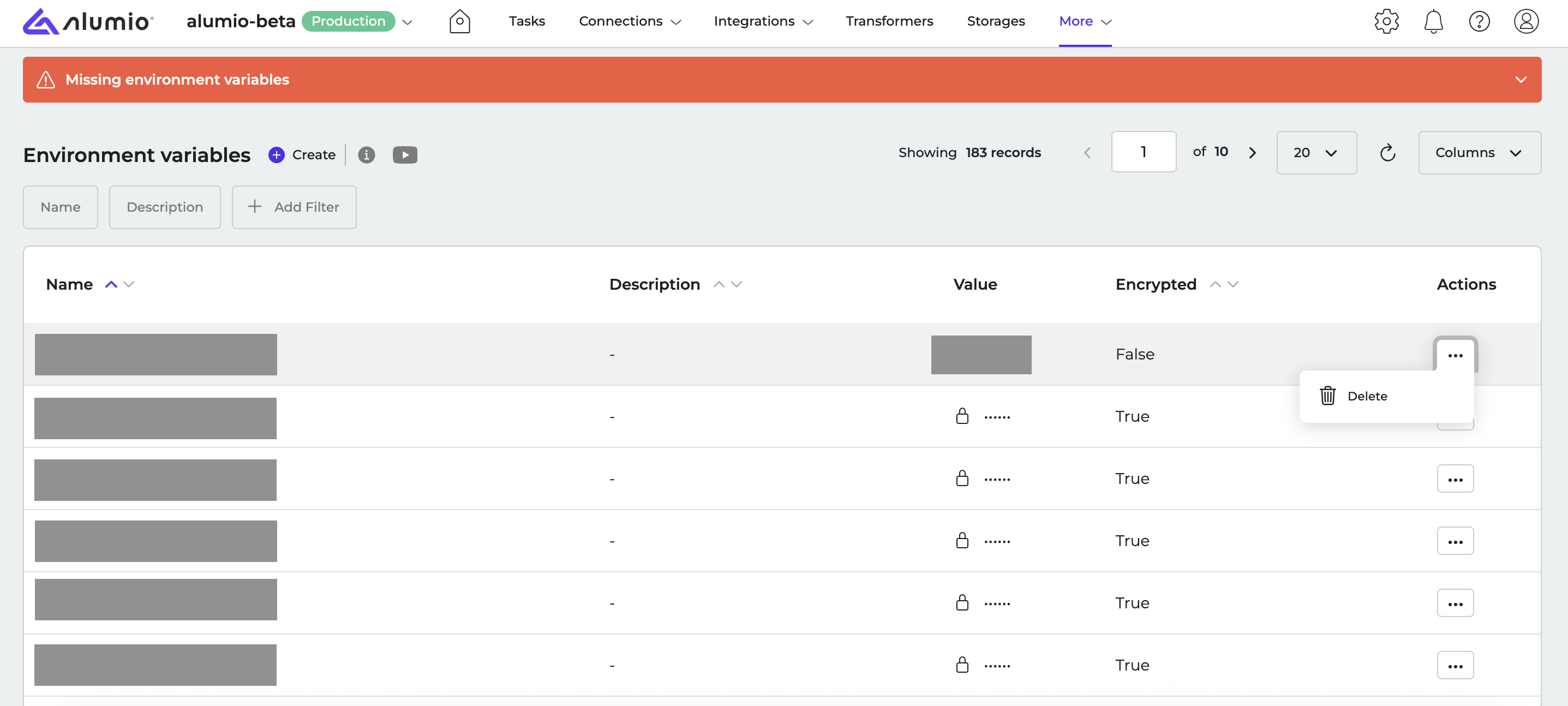Refresh the environment variables list
Image resolution: width=1568 pixels, height=706 pixels.
(x=1387, y=153)
